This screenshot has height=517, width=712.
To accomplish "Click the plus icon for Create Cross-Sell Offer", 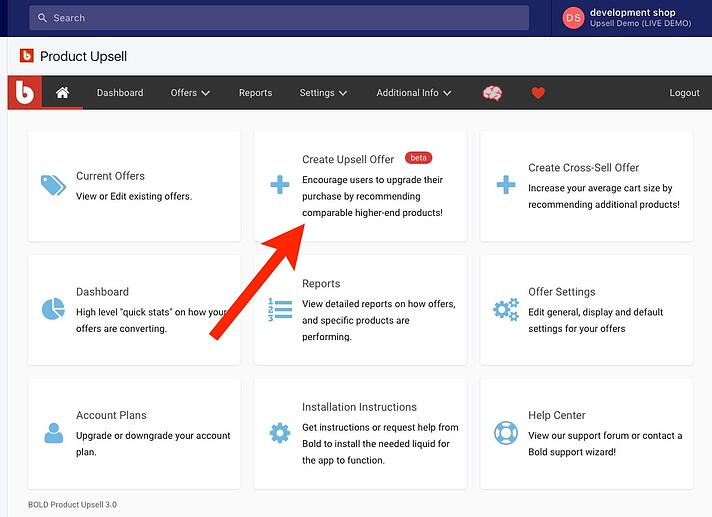I will click(506, 185).
